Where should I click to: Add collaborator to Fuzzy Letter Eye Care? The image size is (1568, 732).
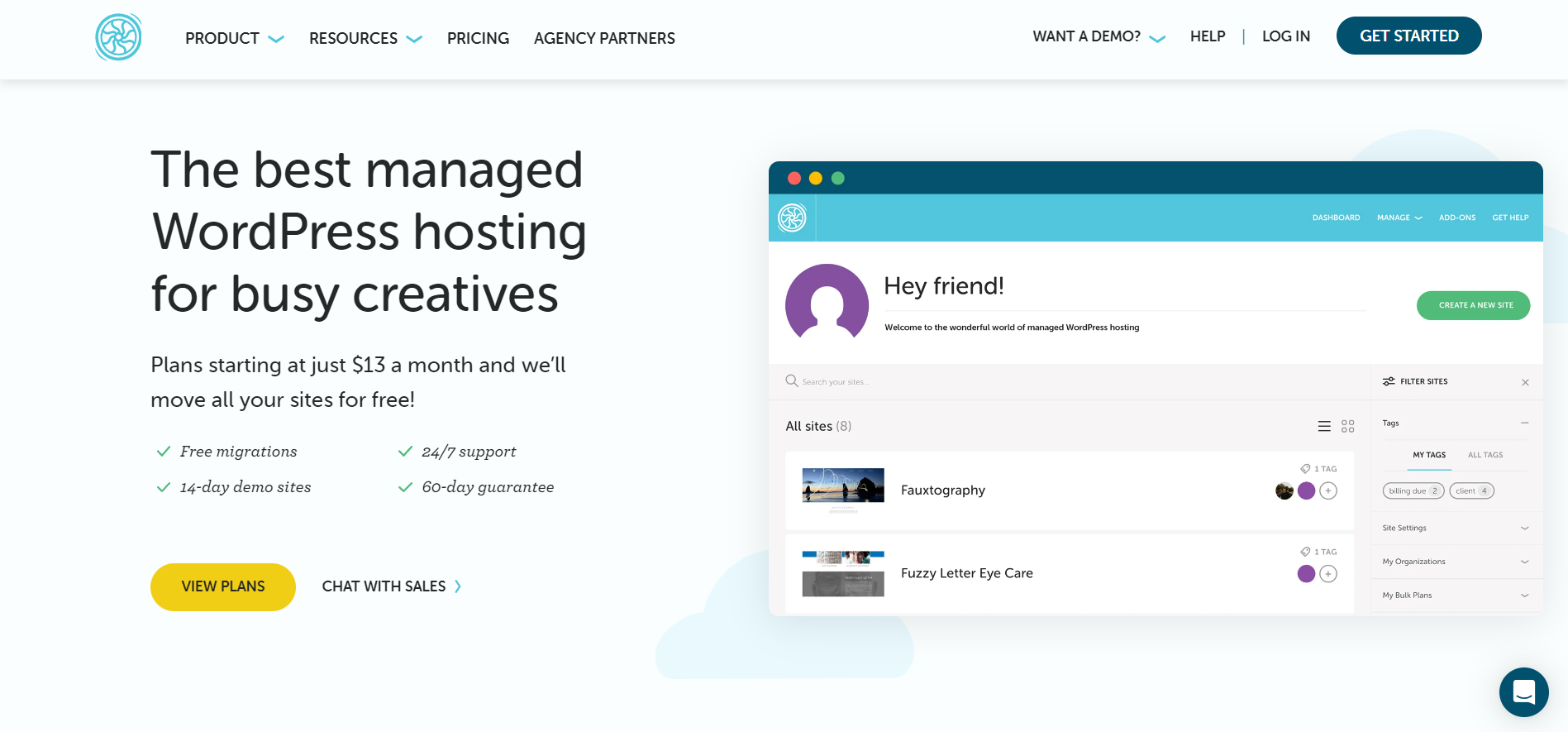coord(1328,574)
